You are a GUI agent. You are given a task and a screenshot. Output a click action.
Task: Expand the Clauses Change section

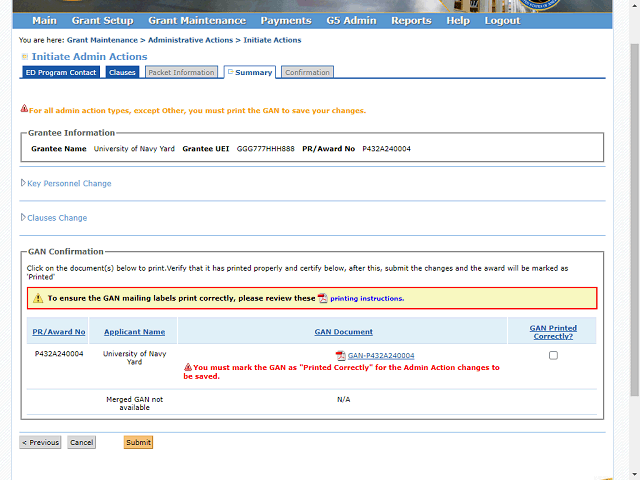click(54, 218)
